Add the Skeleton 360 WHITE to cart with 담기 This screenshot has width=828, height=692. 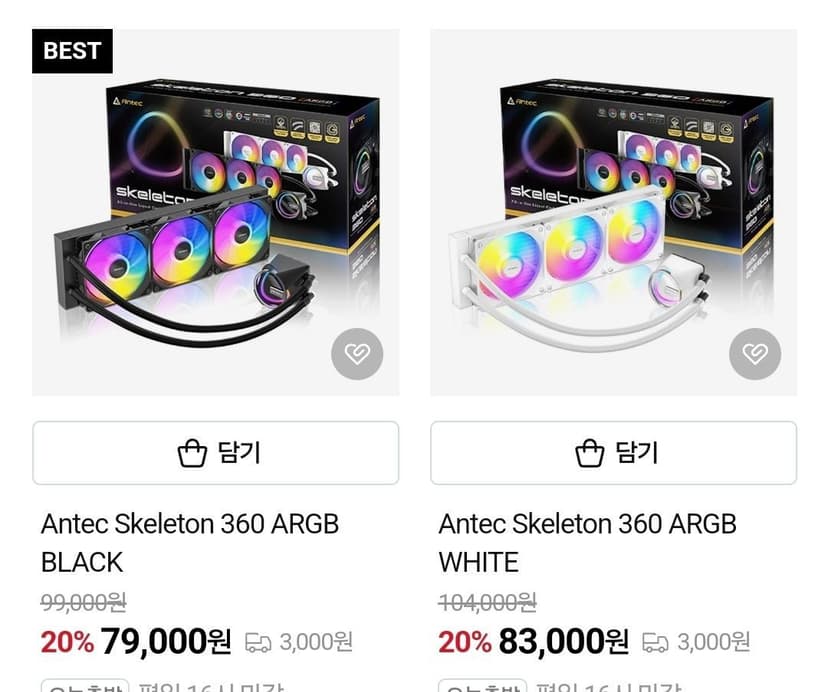[614, 453]
